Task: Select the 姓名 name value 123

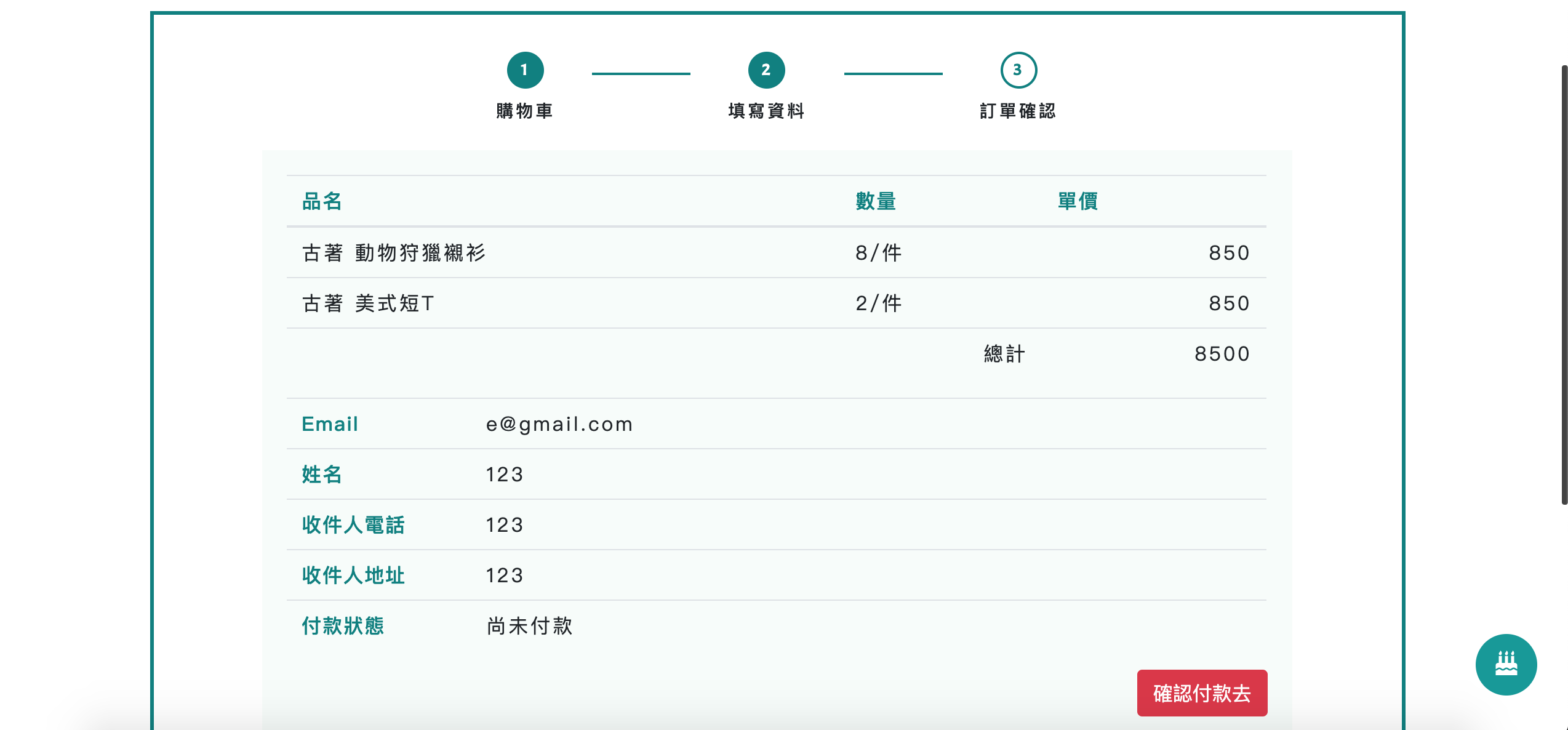Action: click(x=504, y=474)
